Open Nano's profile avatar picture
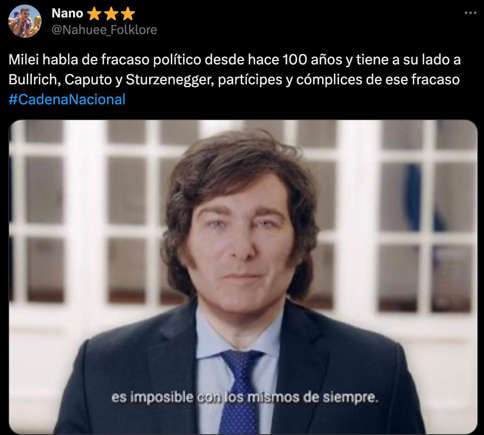The height and width of the screenshot is (435, 484). [25, 21]
